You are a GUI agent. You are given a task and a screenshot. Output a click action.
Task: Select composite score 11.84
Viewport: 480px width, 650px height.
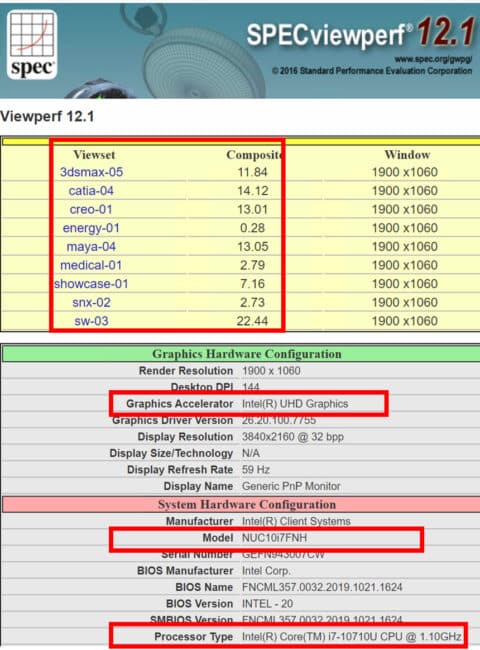[x=252, y=172]
